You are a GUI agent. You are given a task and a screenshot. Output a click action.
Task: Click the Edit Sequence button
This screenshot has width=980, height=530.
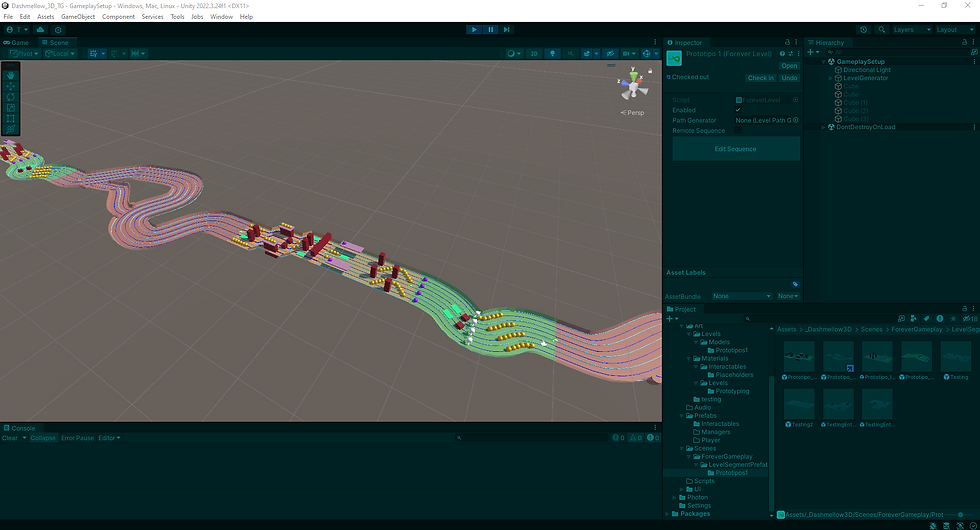[x=736, y=149]
